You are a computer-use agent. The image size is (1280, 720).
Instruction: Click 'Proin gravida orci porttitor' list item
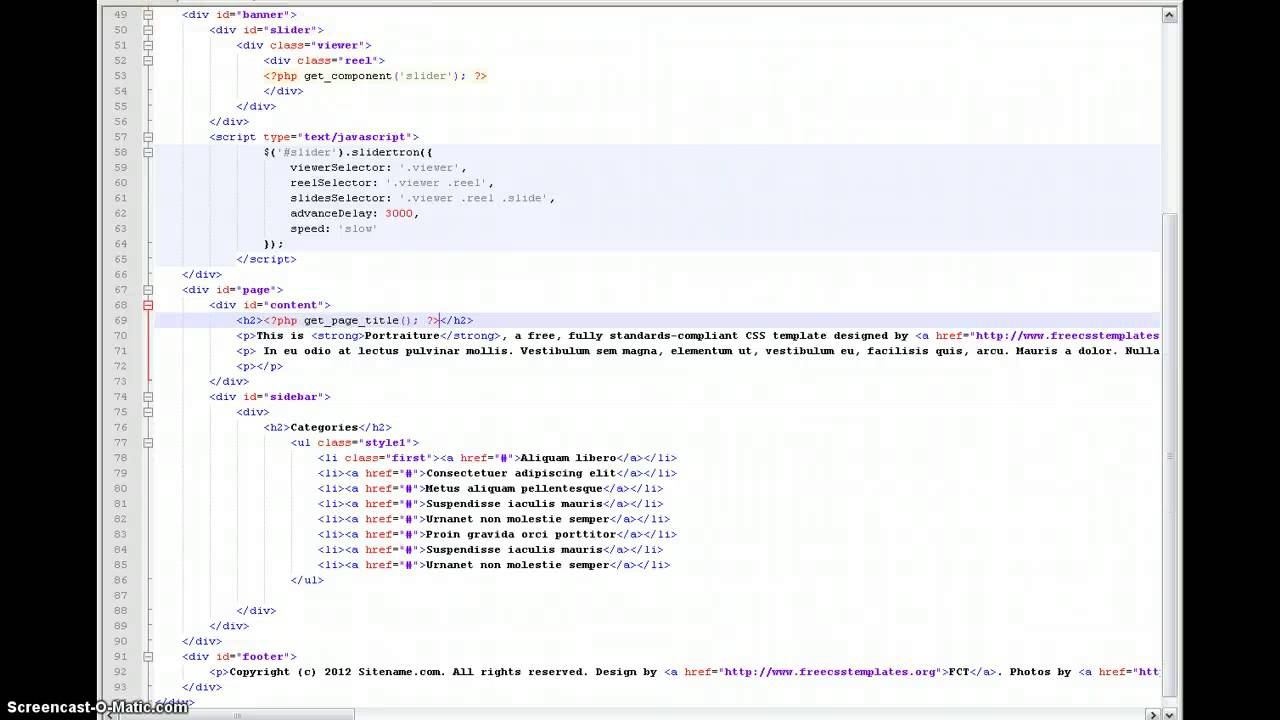click(521, 535)
